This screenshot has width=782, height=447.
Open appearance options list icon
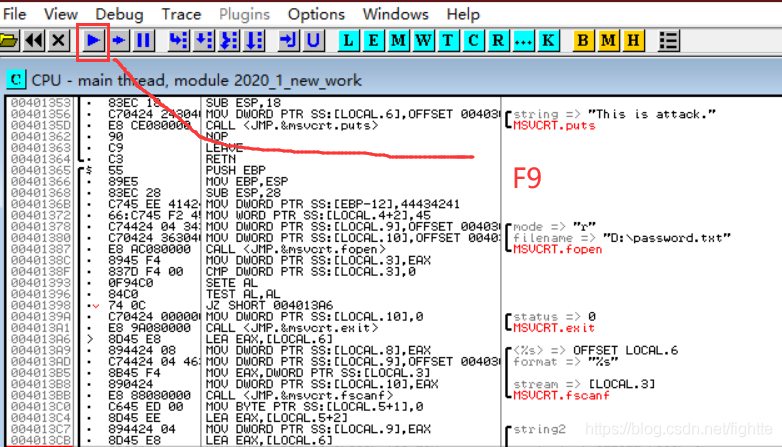tap(668, 40)
